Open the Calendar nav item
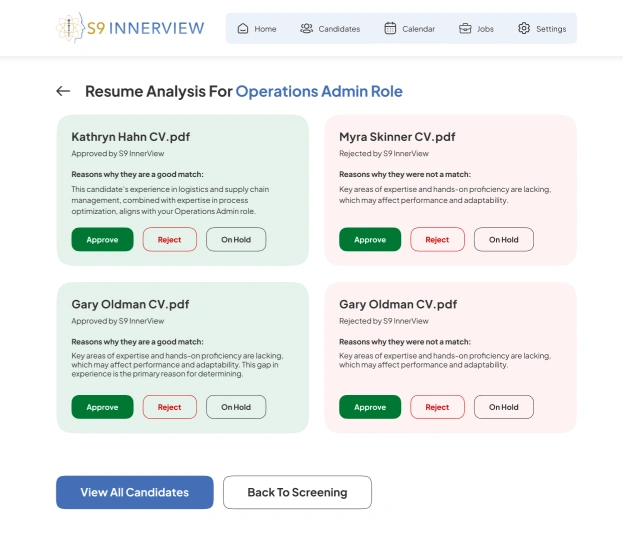This screenshot has width=623, height=554. click(418, 29)
